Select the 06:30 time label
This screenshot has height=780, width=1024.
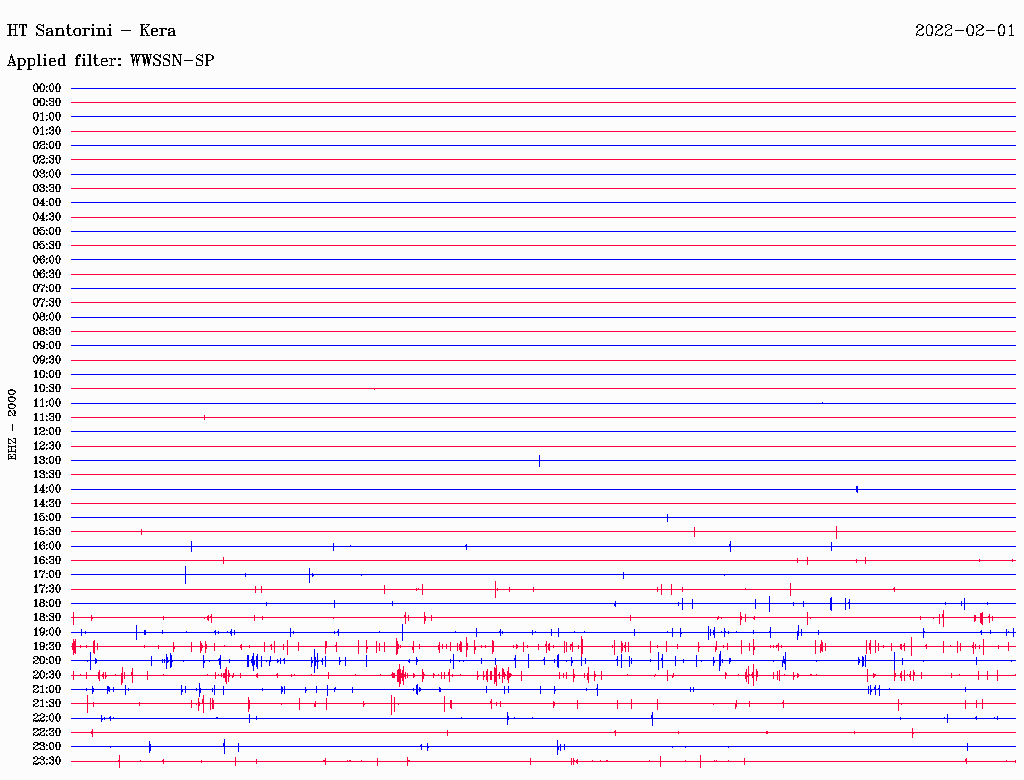pos(47,274)
